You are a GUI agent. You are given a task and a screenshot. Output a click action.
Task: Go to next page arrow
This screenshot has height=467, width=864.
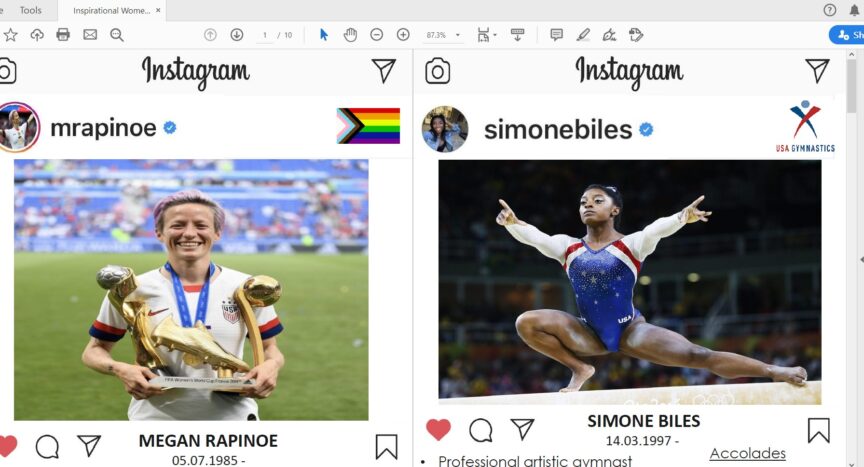click(236, 35)
